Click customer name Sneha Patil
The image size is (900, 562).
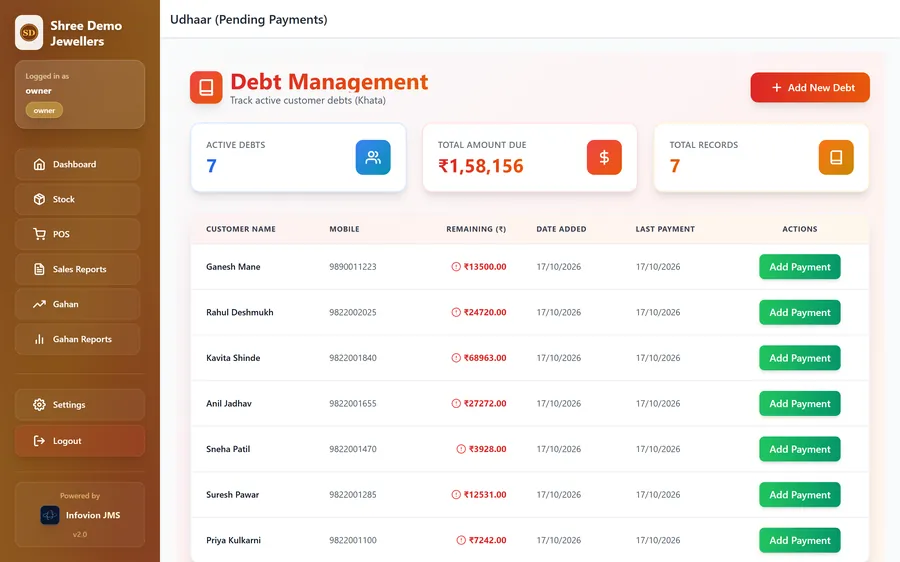point(228,449)
